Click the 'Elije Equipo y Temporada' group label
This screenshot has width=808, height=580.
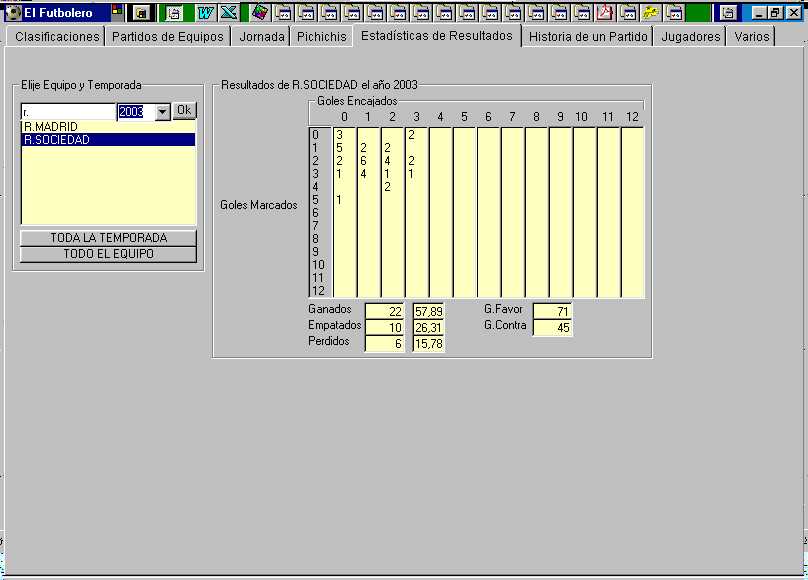coord(81,85)
